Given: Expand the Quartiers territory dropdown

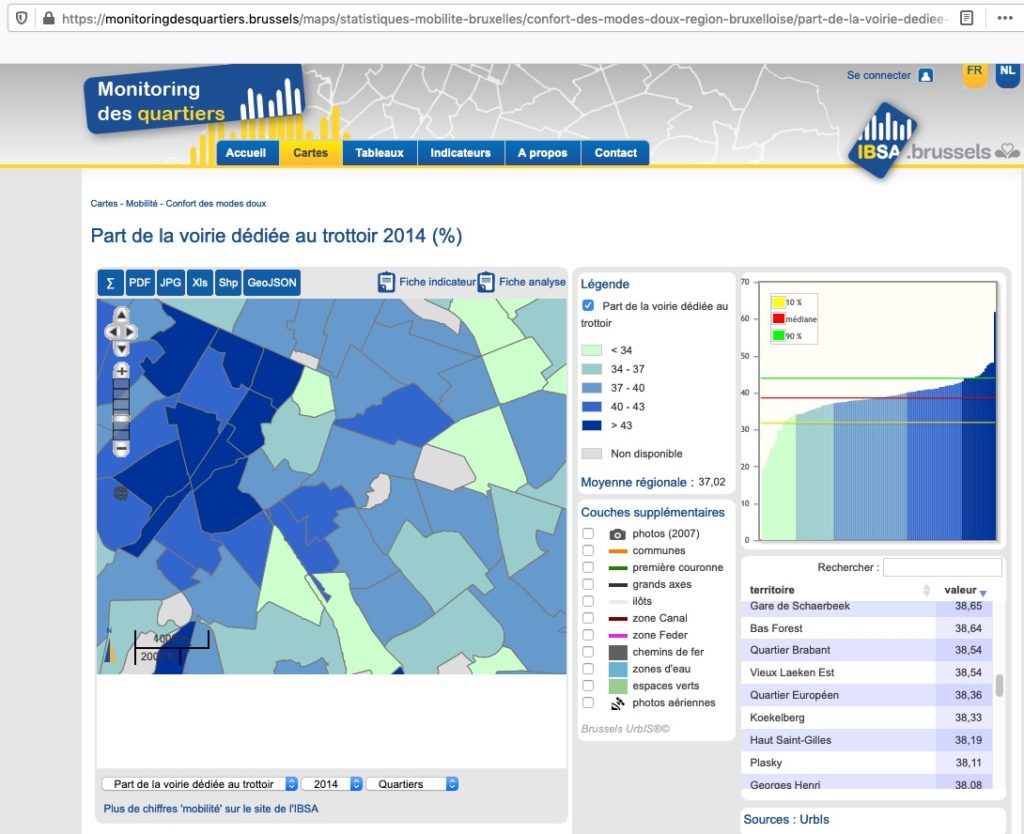Looking at the screenshot, I should pyautogui.click(x=412, y=784).
